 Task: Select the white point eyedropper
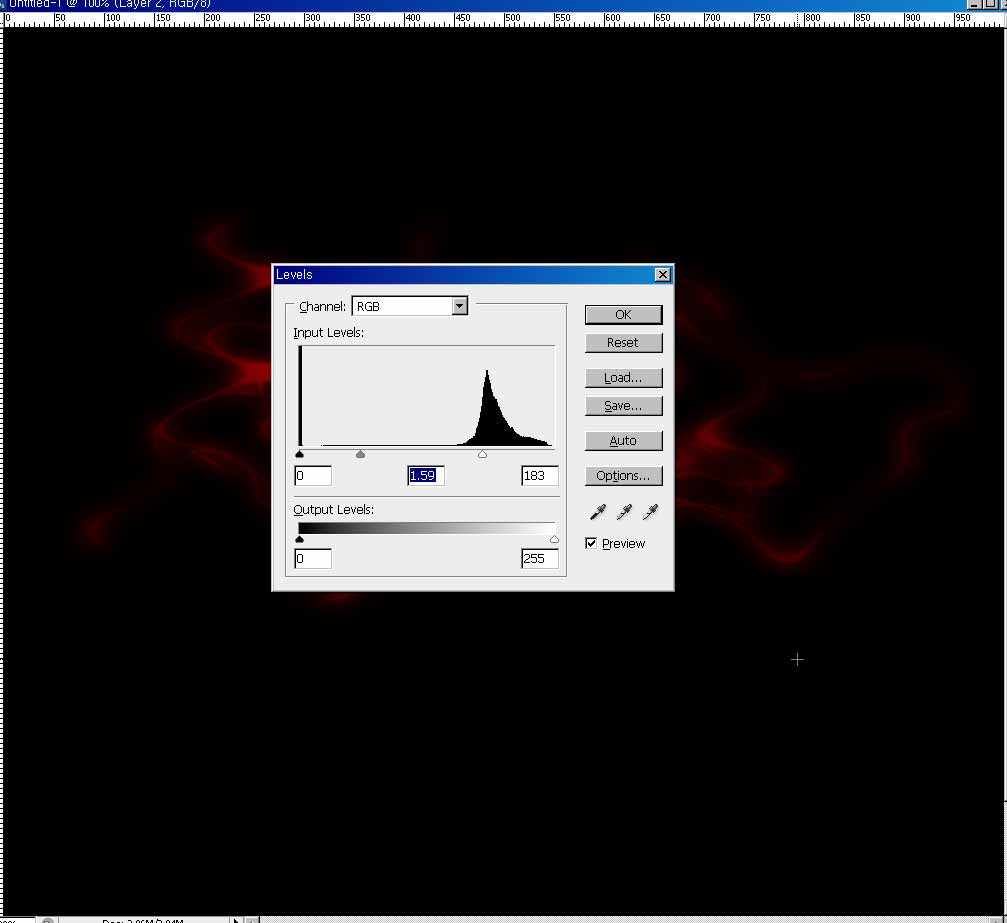click(x=651, y=512)
